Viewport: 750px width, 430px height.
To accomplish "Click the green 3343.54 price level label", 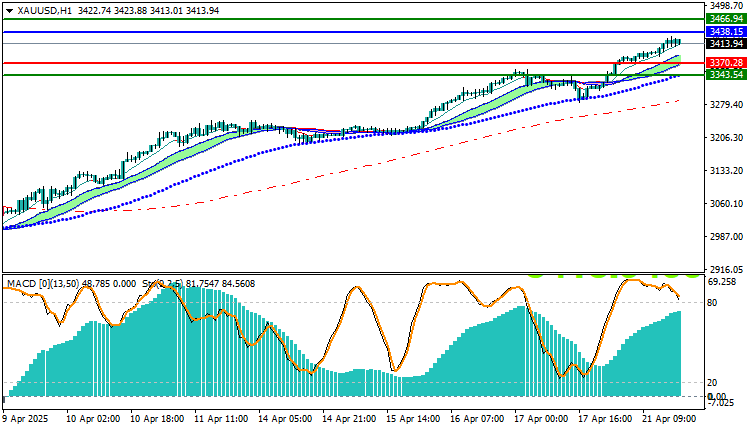I will click(x=726, y=75).
